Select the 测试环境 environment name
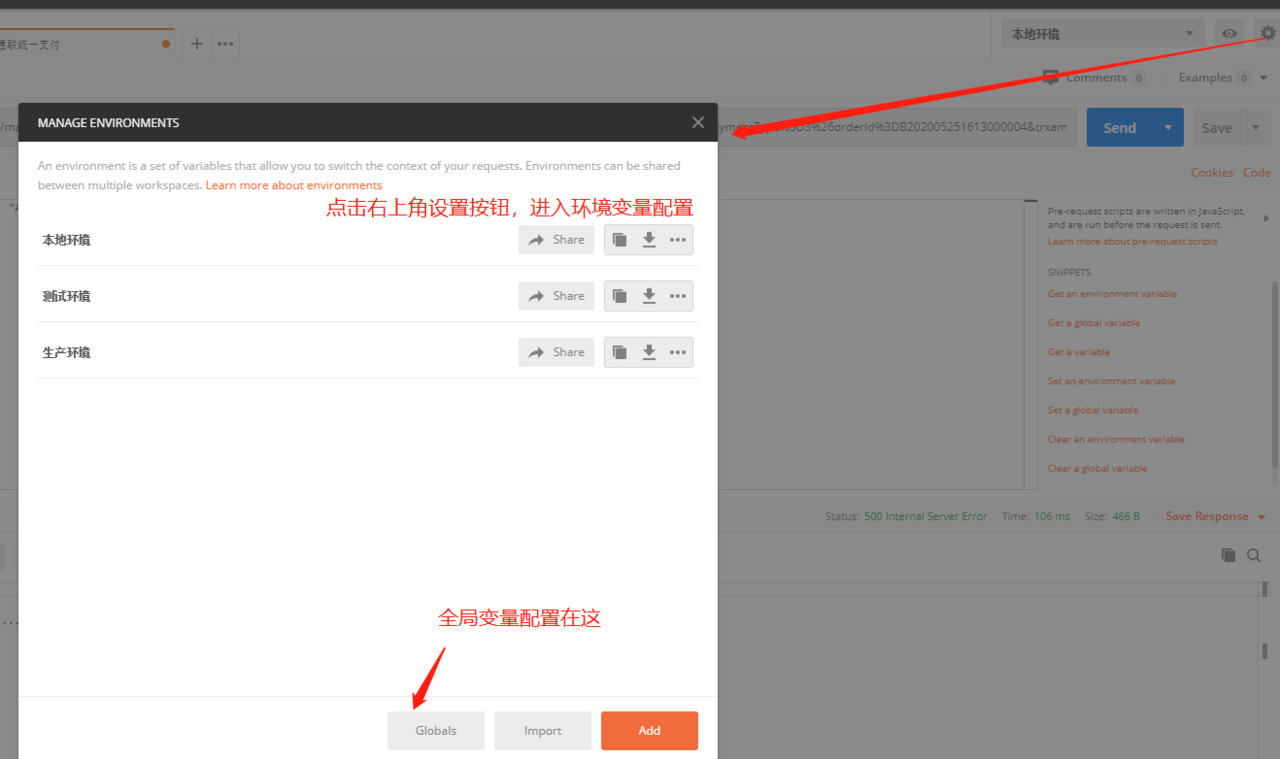Viewport: 1280px width, 759px height. 67,296
